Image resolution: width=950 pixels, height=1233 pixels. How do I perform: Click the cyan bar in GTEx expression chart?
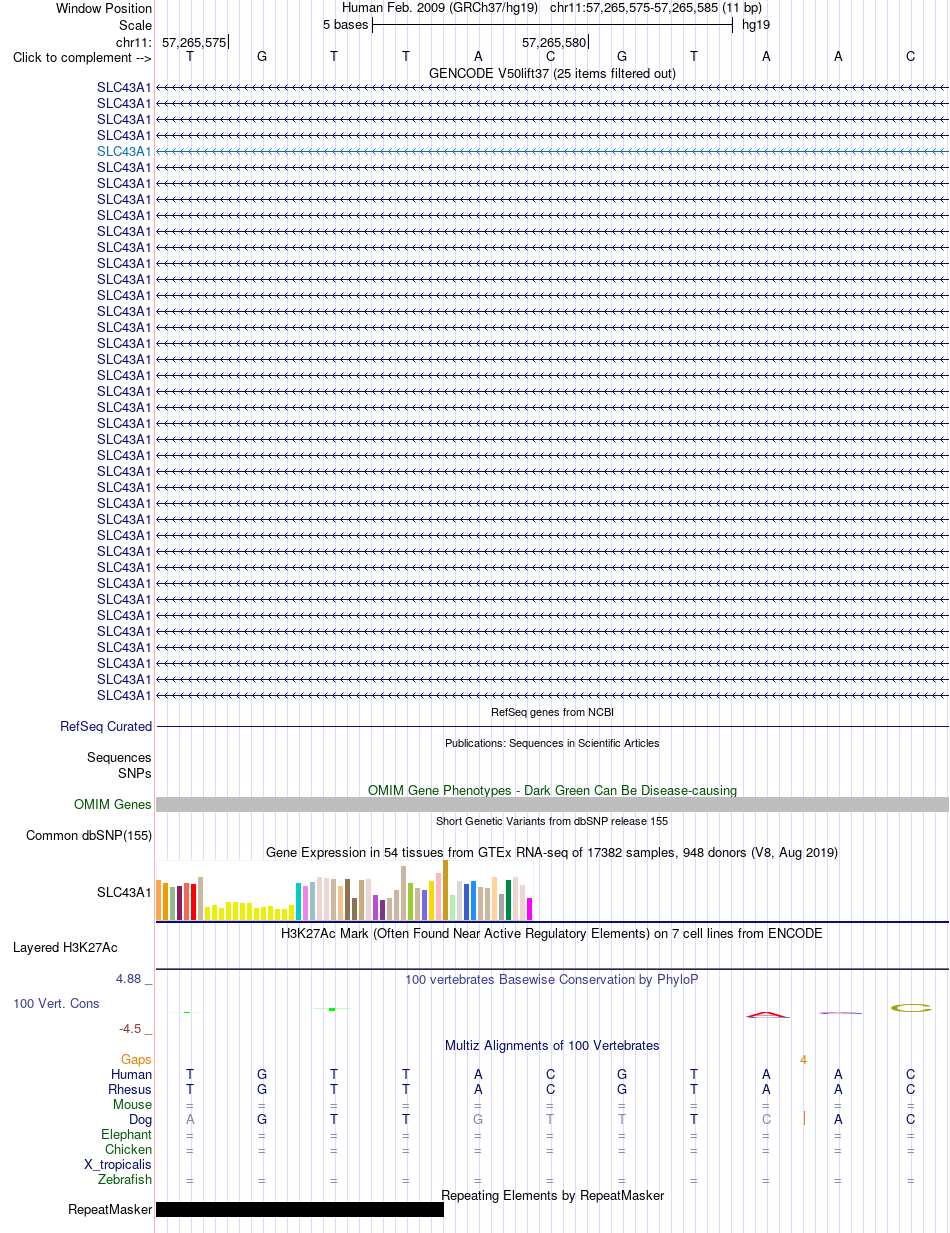coord(299,902)
